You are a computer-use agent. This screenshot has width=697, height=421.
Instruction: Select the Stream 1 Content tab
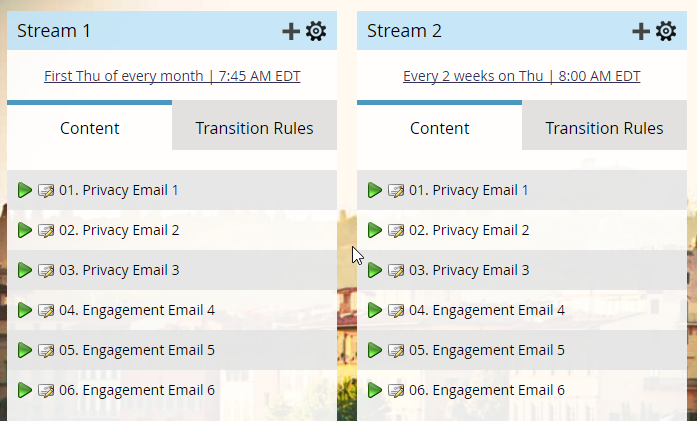(x=89, y=128)
